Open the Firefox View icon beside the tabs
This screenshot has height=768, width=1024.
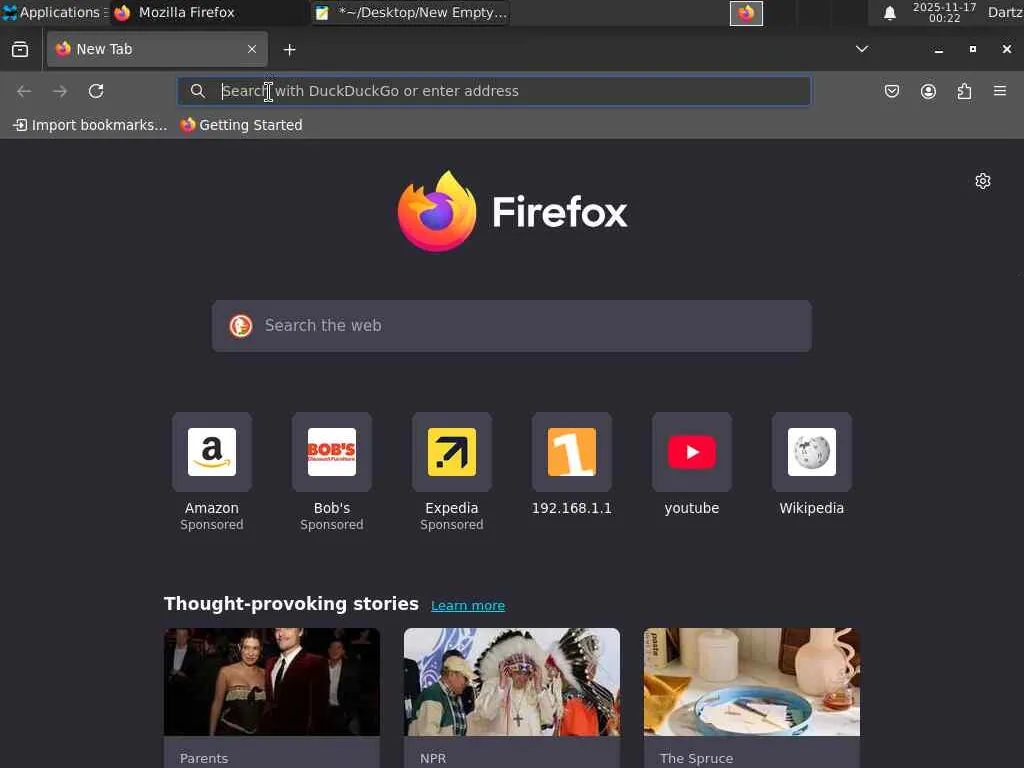[20, 49]
